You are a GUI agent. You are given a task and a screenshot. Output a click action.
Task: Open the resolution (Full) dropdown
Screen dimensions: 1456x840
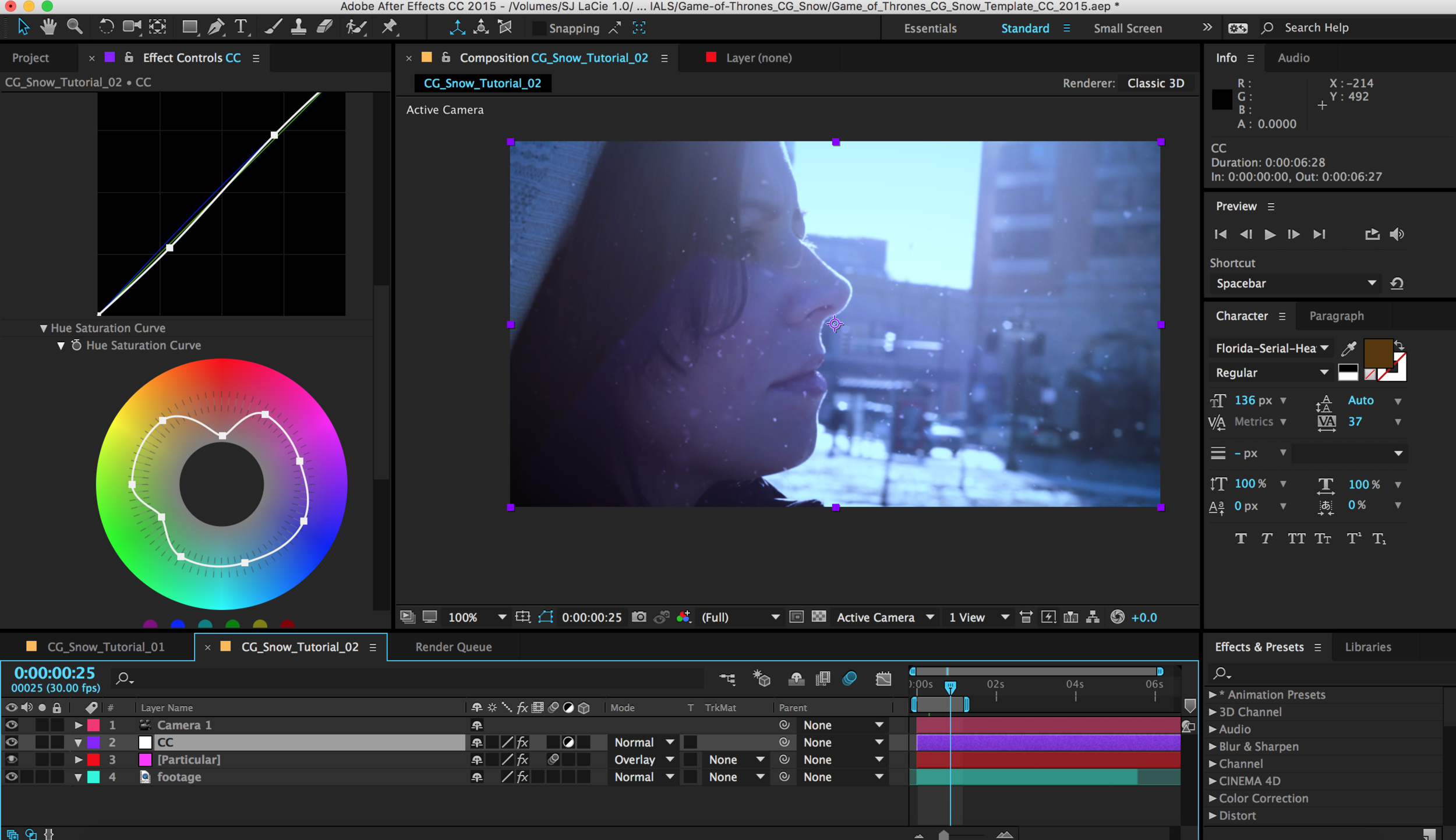pyautogui.click(x=740, y=617)
